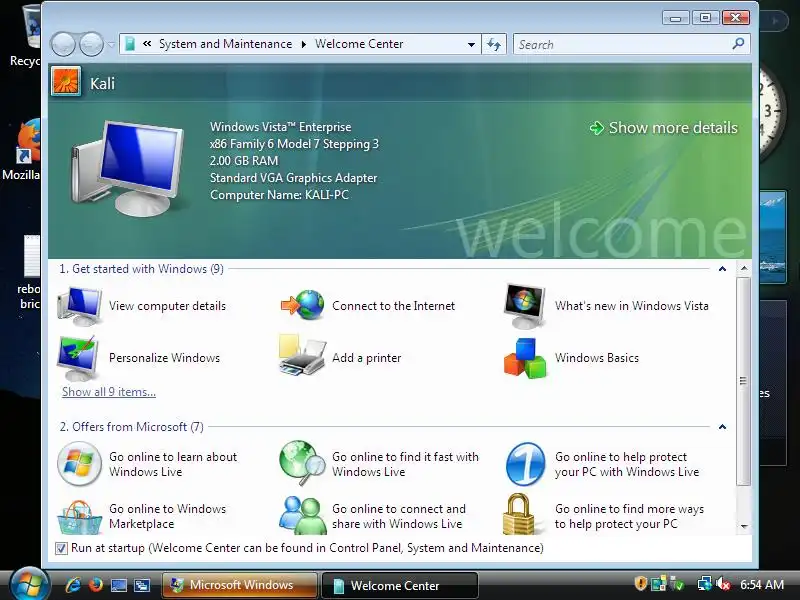The height and width of the screenshot is (600, 800).
Task: Uncheck Run at startup checkbox
Action: (61, 548)
